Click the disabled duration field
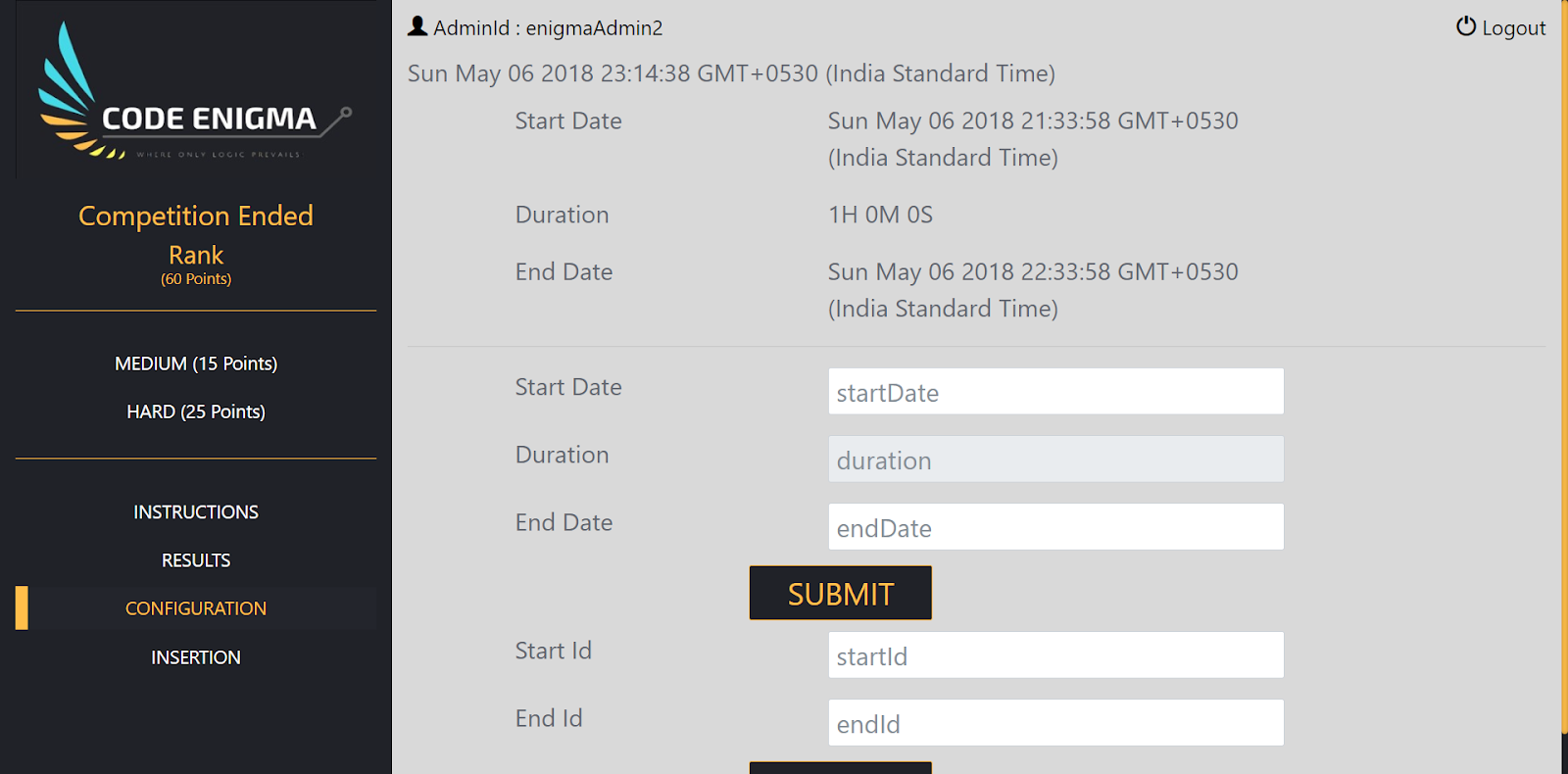1568x774 pixels. pos(1055,460)
